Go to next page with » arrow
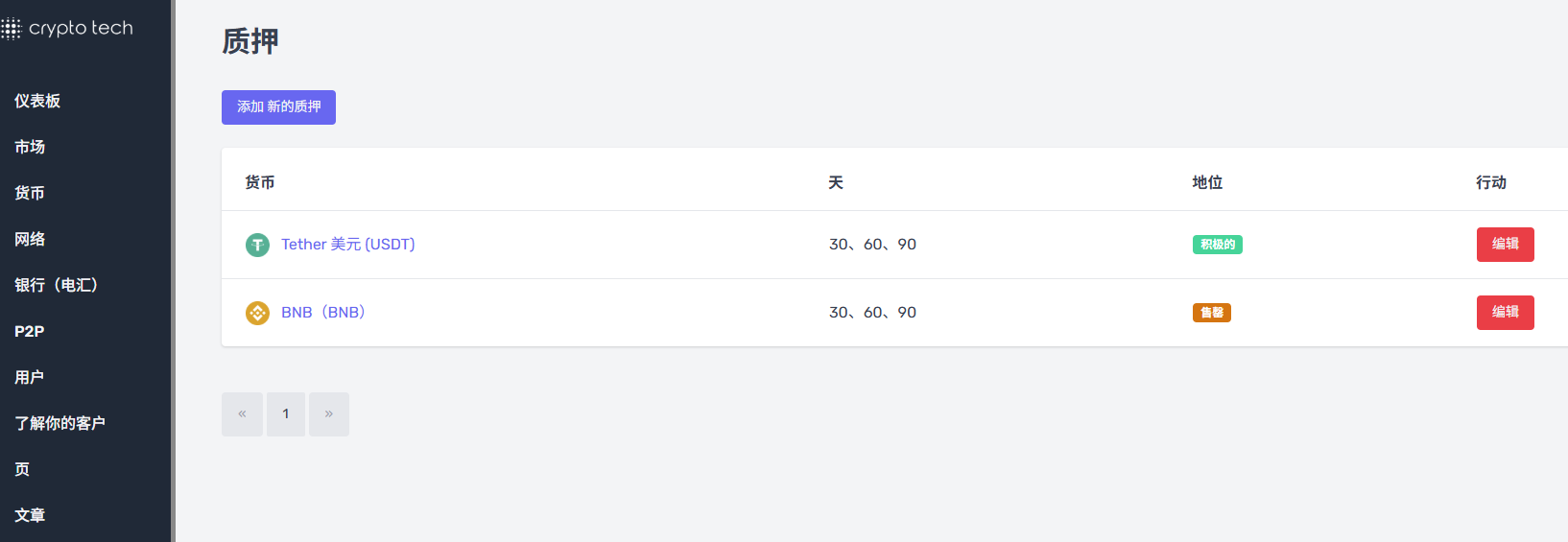The width and height of the screenshot is (1568, 542). tap(329, 414)
